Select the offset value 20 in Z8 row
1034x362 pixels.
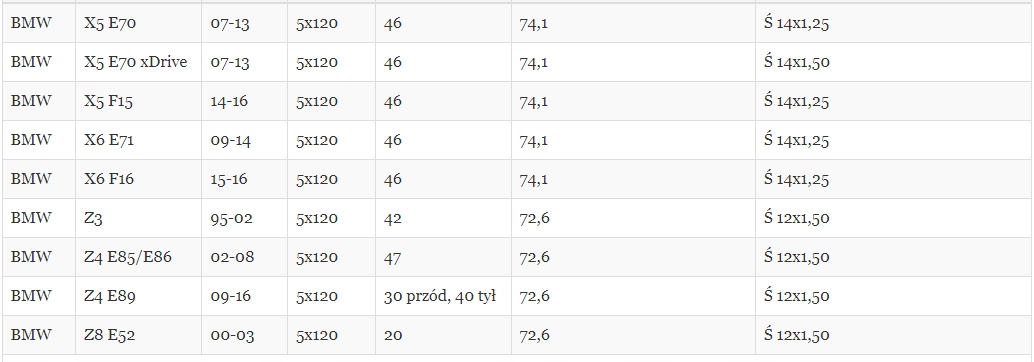tap(393, 335)
